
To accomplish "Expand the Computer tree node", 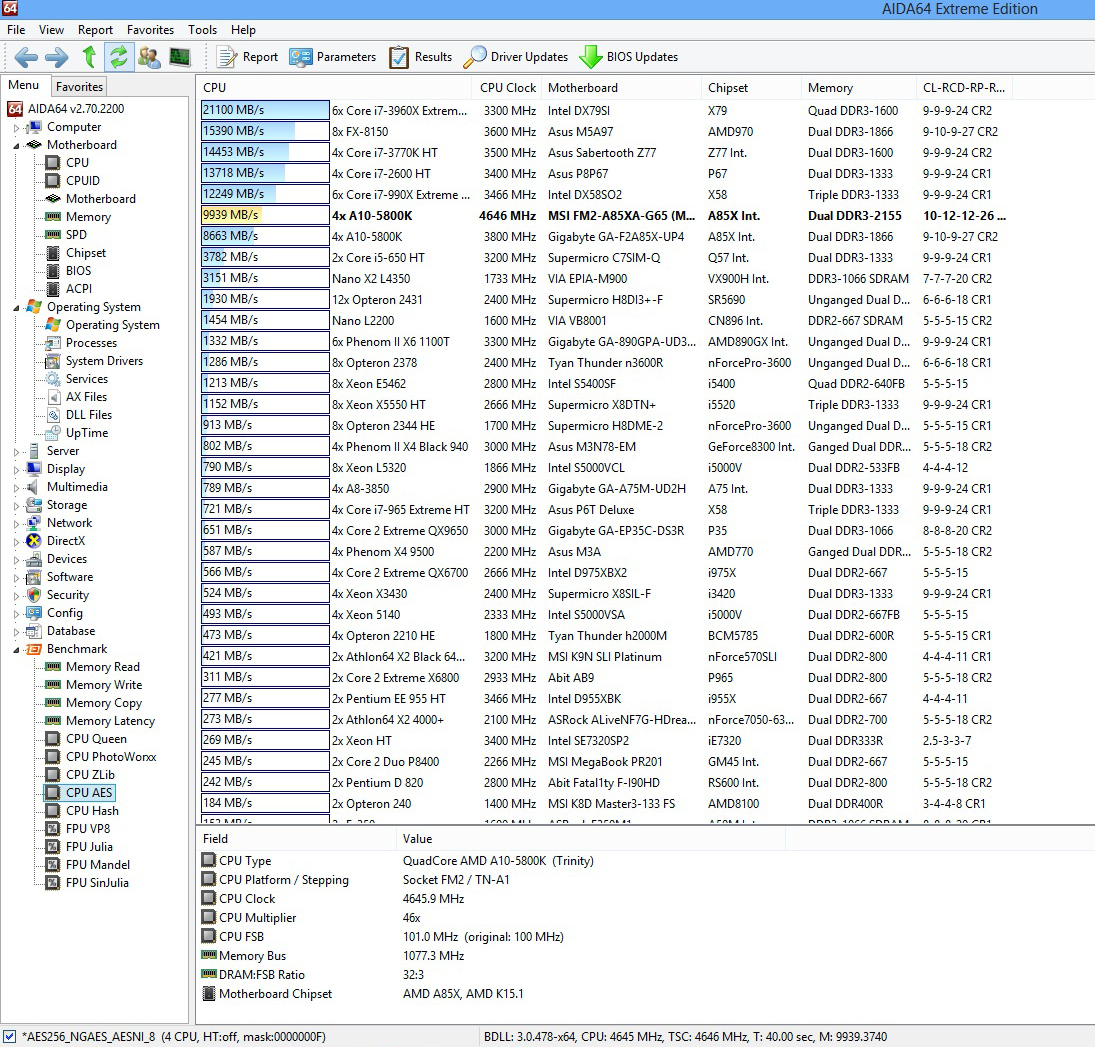I will 17,128.
